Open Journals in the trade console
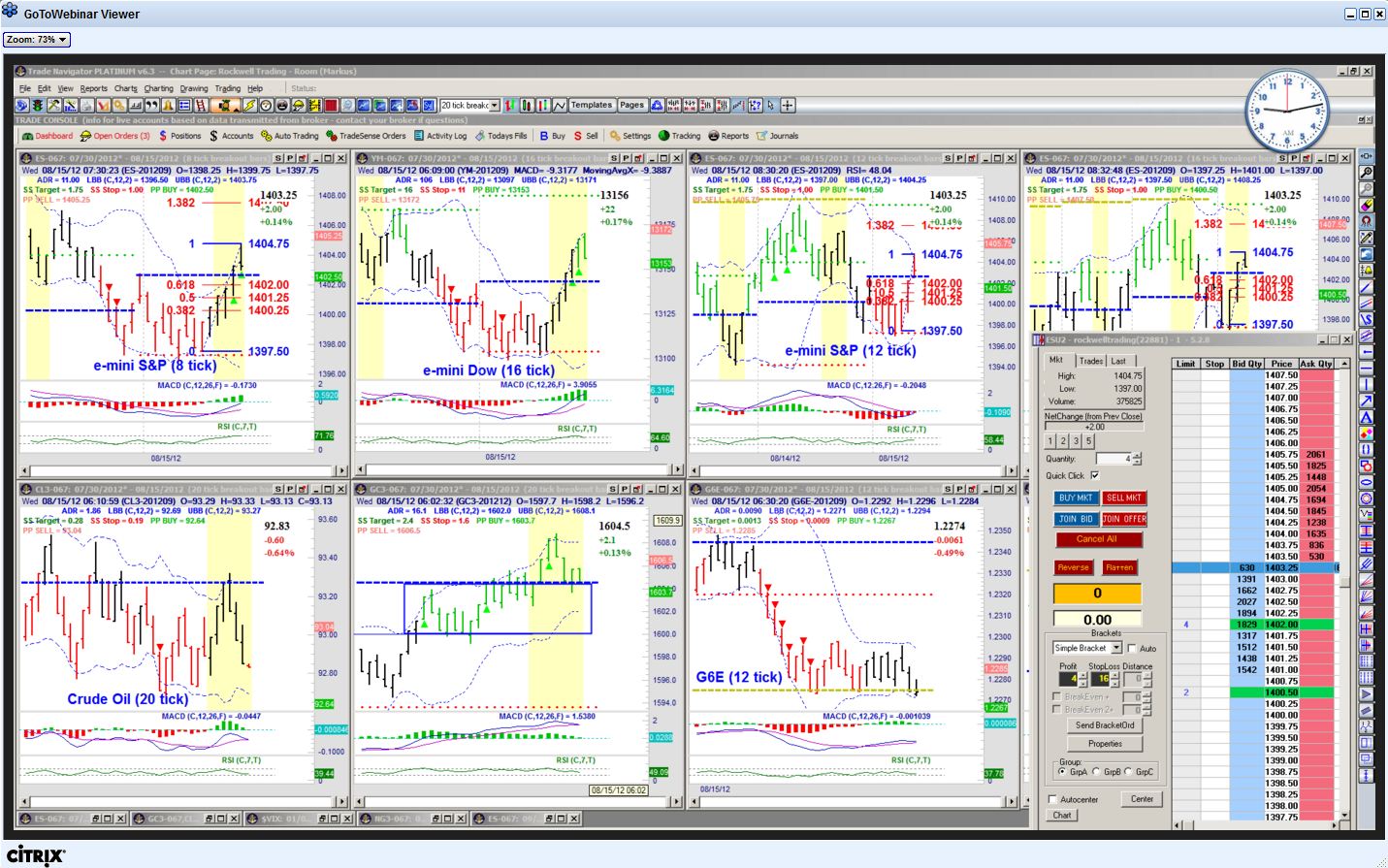Image resolution: width=1388 pixels, height=868 pixels. pos(778,136)
